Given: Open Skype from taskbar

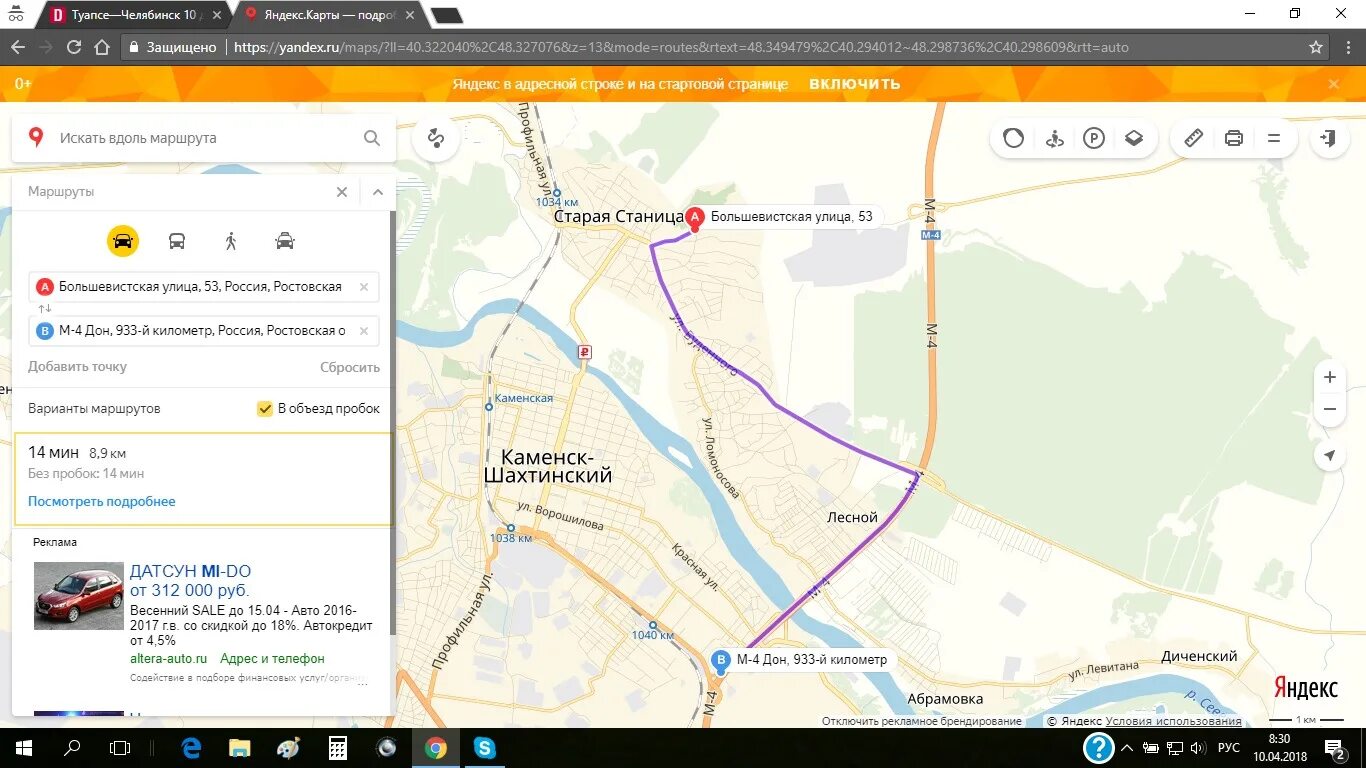Looking at the screenshot, I should (484, 748).
